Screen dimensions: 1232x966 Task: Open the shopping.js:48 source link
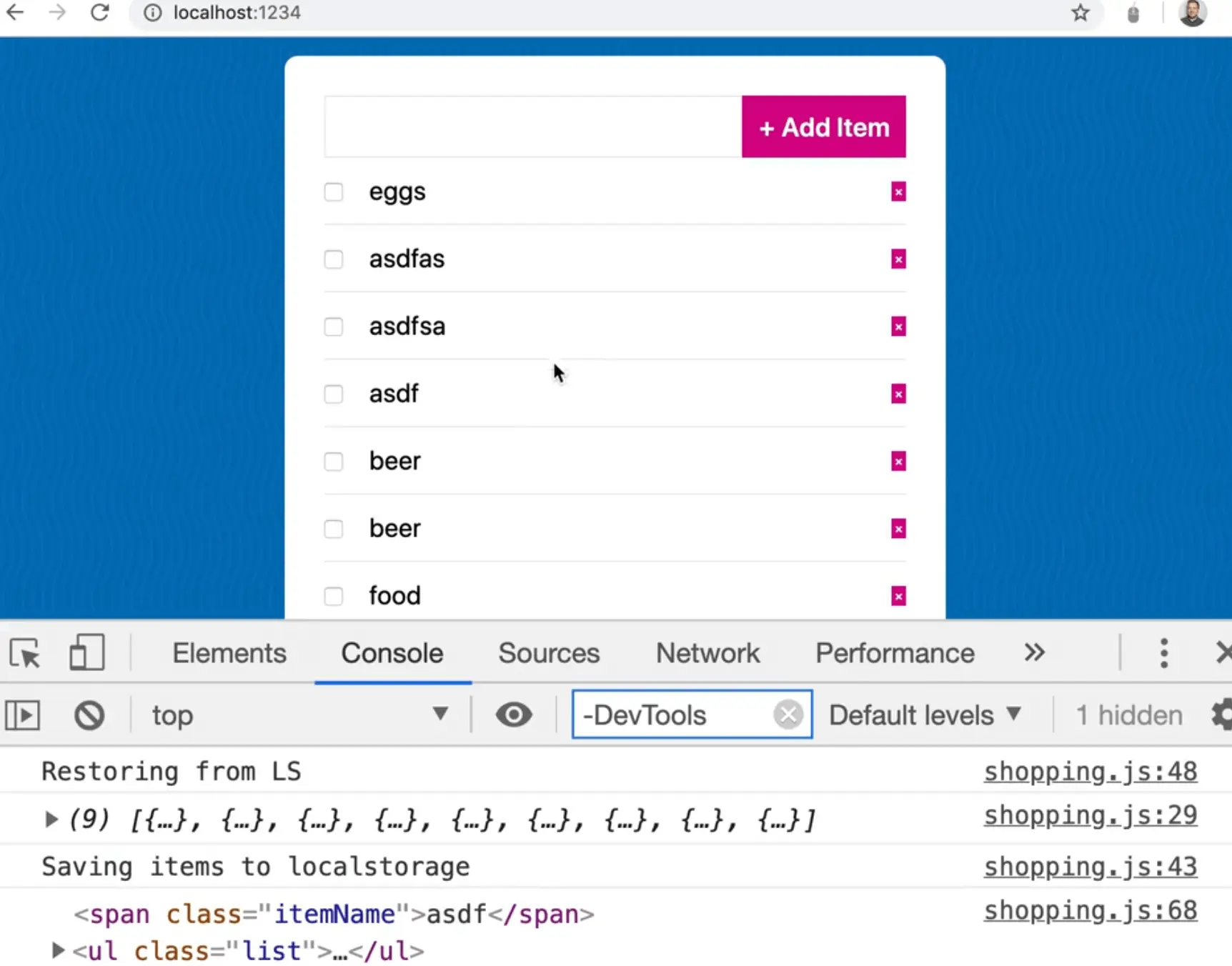pos(1090,772)
